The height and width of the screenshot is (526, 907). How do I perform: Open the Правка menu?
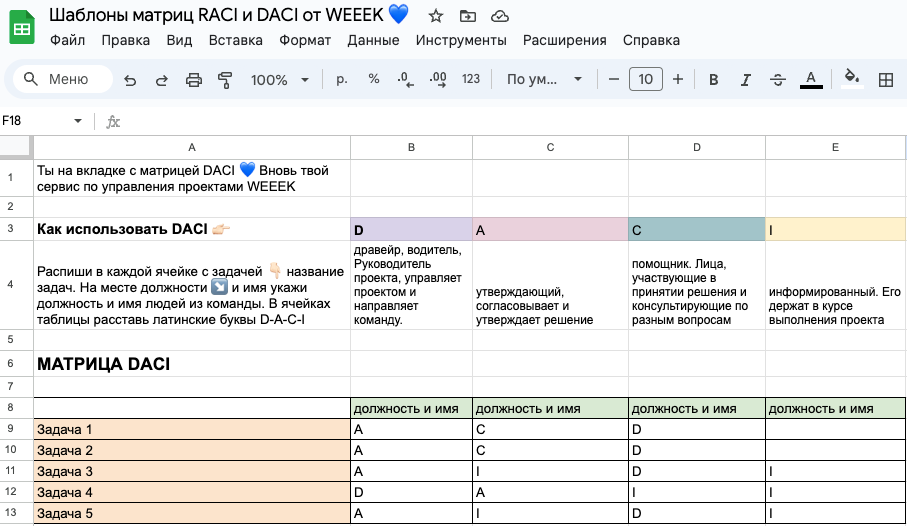[126, 41]
